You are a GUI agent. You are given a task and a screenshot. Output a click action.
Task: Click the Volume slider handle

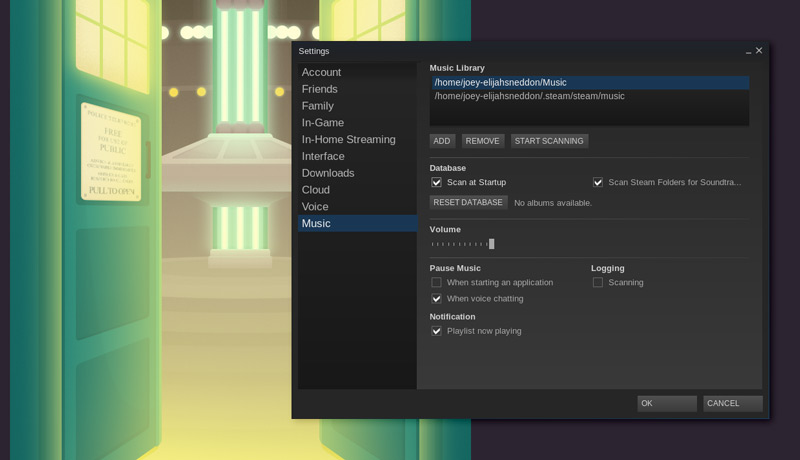pos(491,244)
